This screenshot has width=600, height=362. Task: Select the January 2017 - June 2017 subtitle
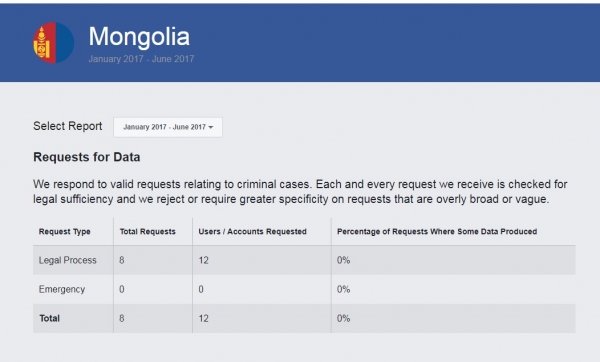click(141, 59)
